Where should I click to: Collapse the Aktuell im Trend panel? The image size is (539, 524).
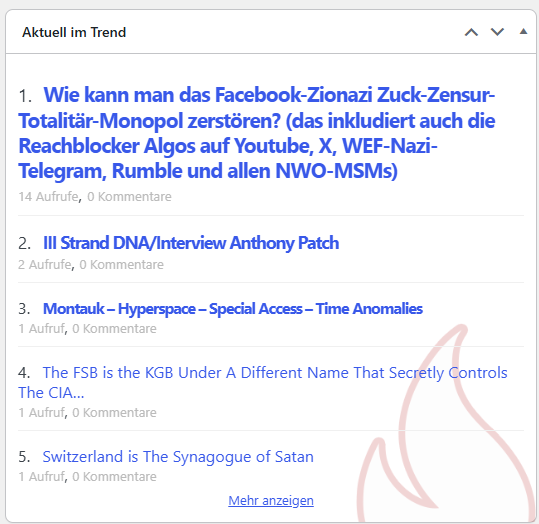(523, 32)
